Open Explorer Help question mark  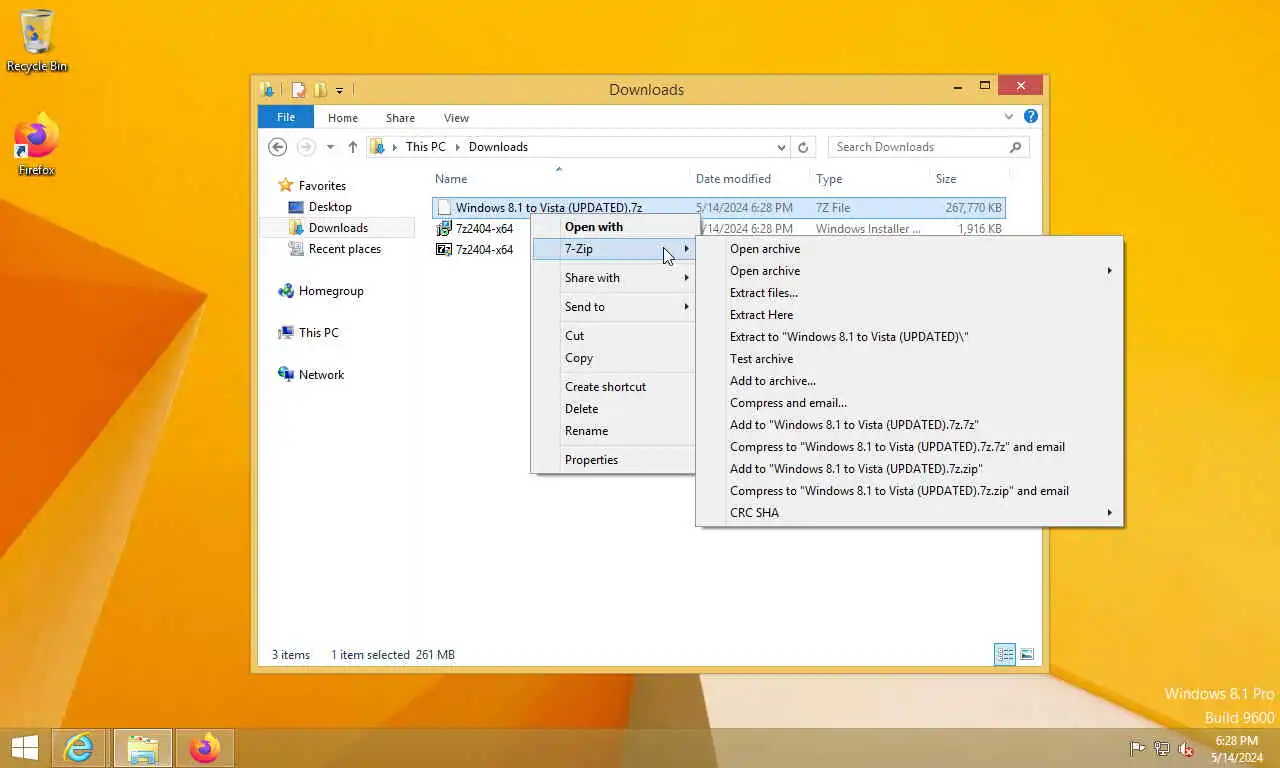point(1030,117)
